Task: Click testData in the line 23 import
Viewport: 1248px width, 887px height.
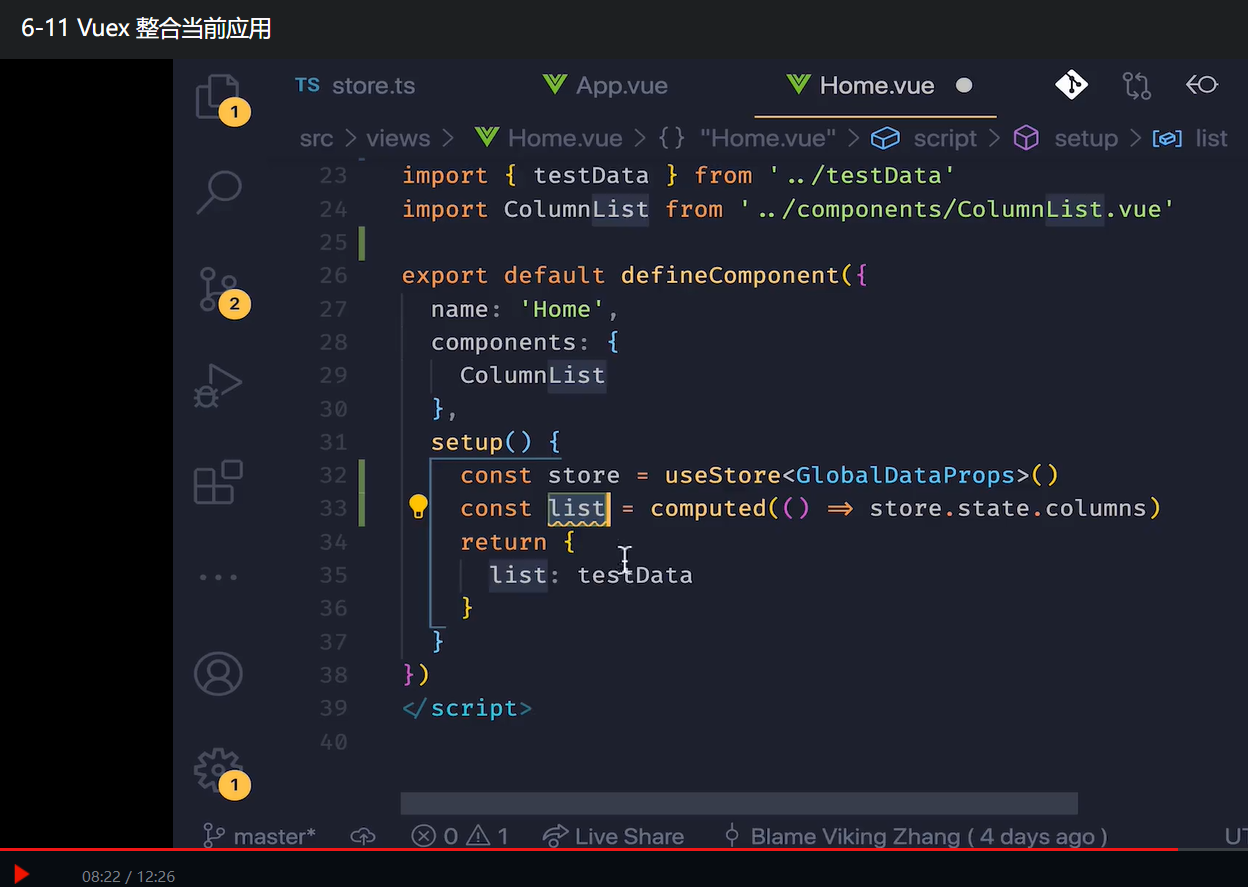Action: (x=591, y=176)
